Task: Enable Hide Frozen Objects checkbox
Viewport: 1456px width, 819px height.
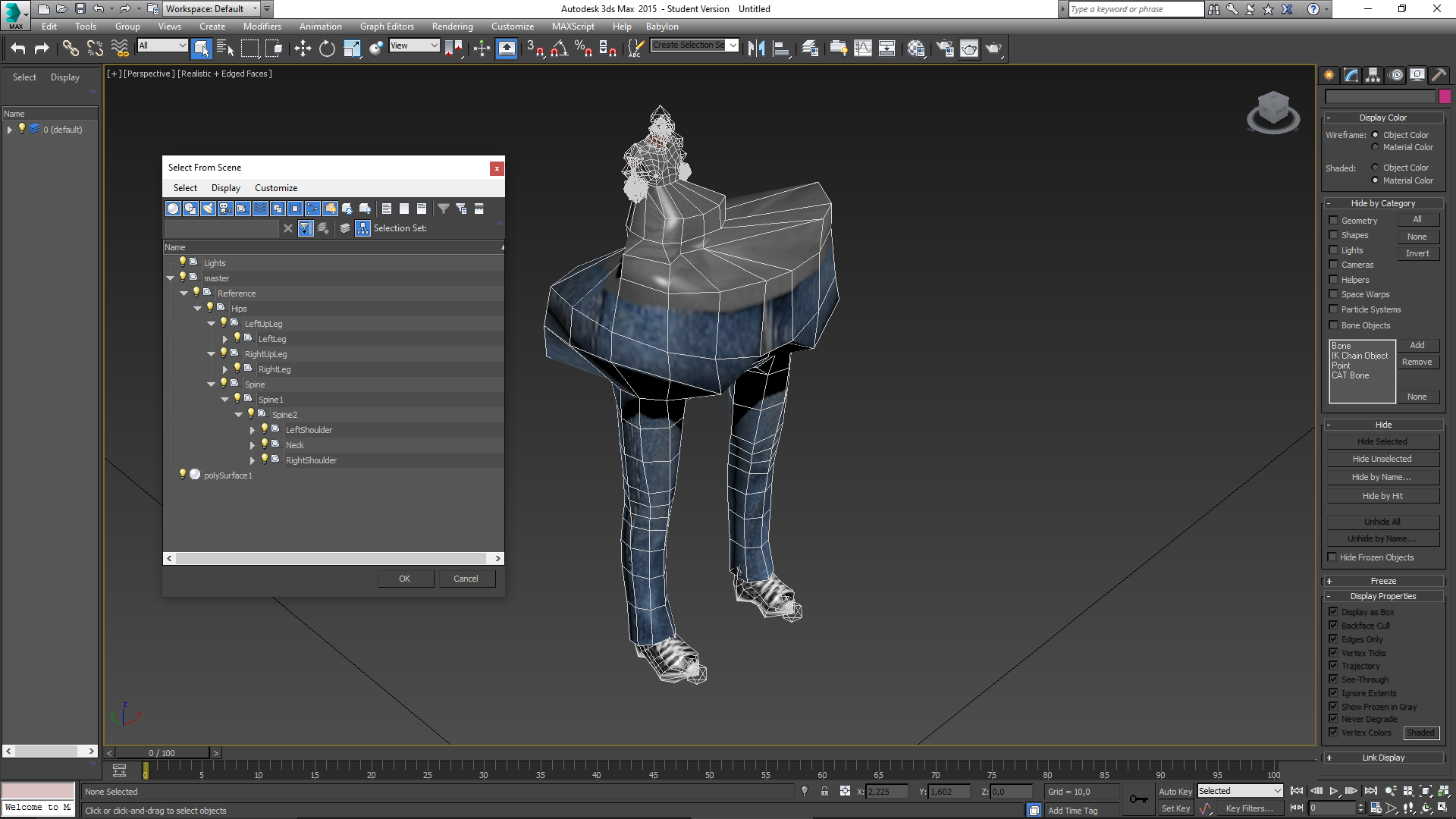Action: tap(1332, 557)
